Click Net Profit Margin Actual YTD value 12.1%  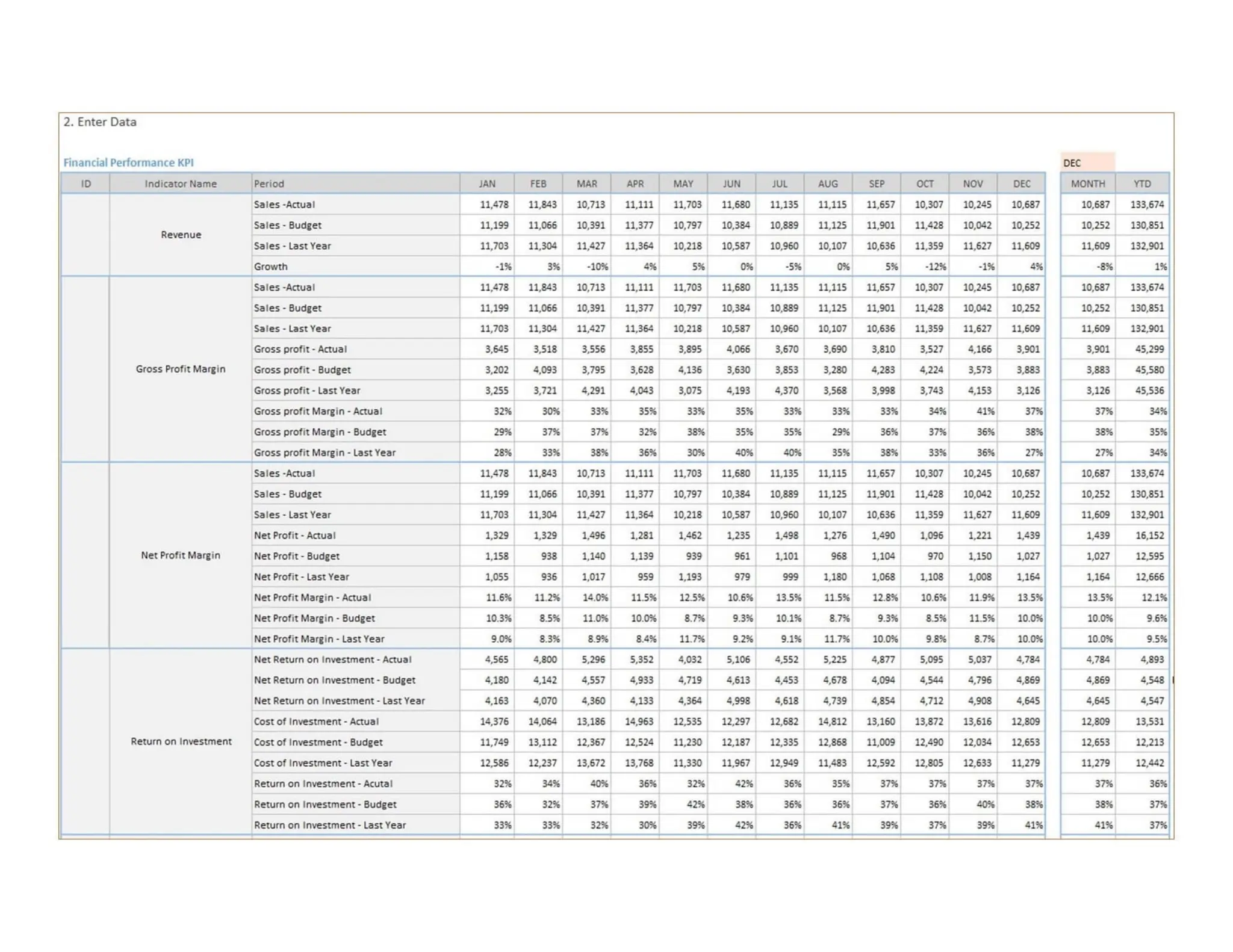1142,598
